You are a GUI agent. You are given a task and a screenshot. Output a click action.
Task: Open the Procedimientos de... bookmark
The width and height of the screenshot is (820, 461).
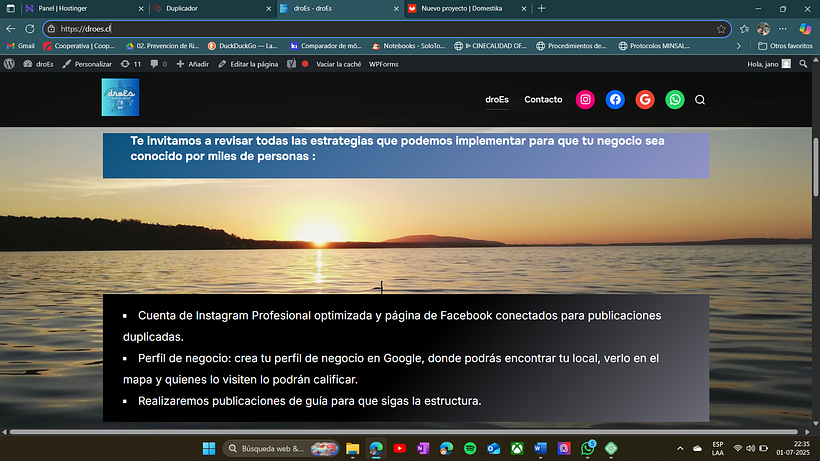point(571,46)
